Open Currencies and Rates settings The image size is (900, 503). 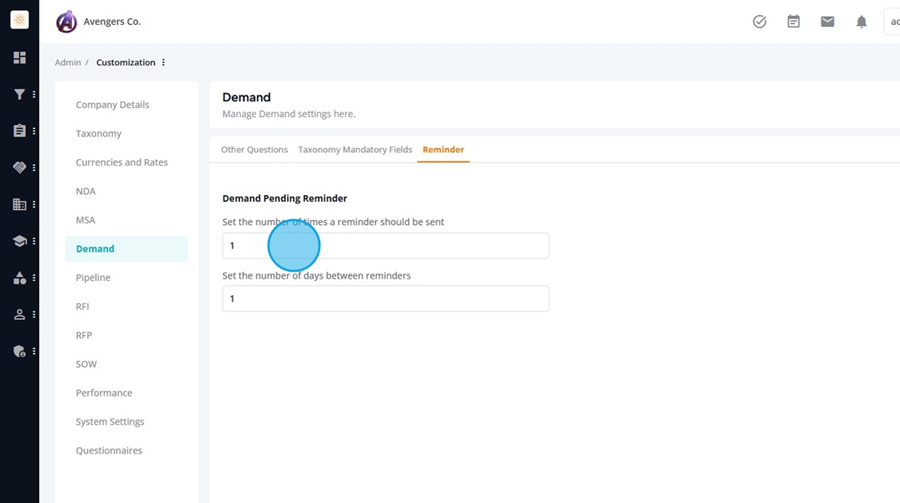[122, 162]
